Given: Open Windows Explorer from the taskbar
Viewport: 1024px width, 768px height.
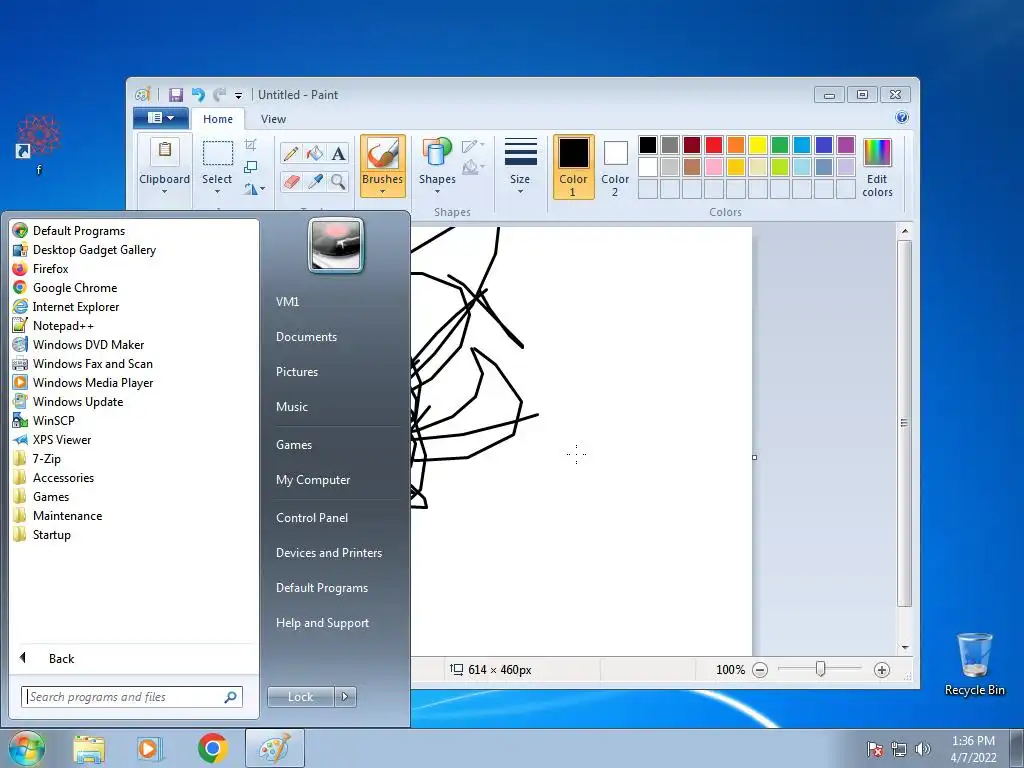Looking at the screenshot, I should coord(89,749).
